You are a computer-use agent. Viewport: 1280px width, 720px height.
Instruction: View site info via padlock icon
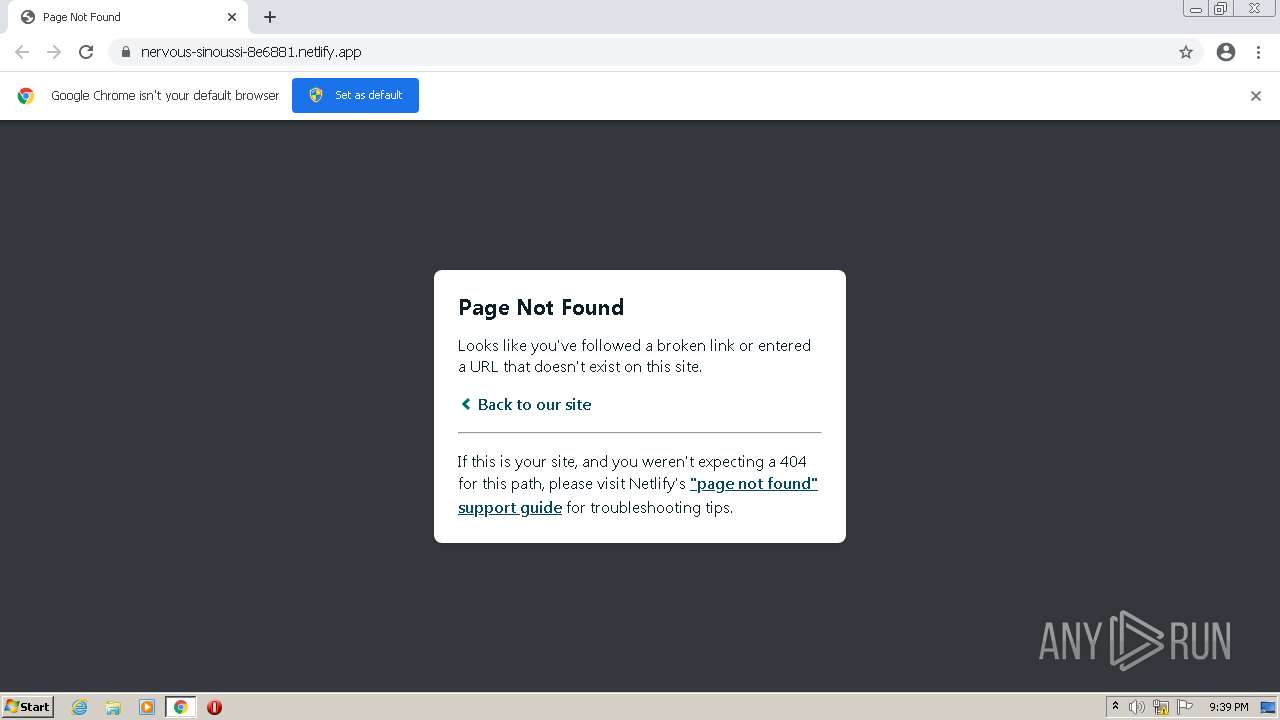pos(125,52)
